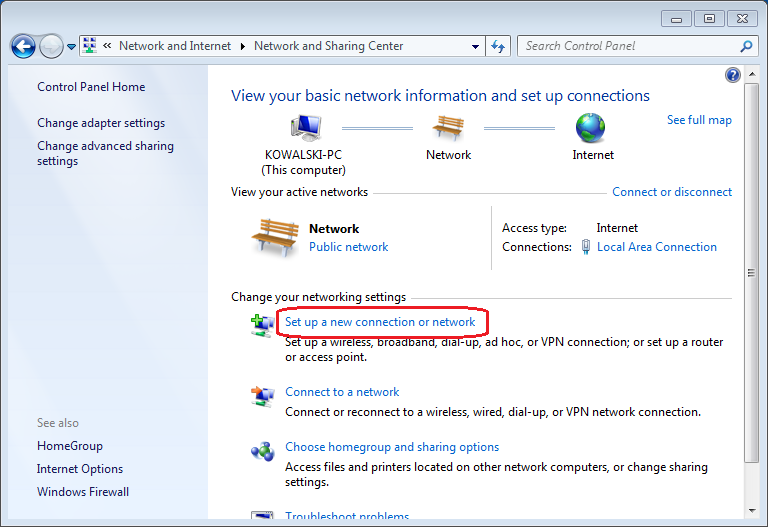Click the greyed Forward arrow button
The width and height of the screenshot is (768, 527).
click(x=51, y=47)
